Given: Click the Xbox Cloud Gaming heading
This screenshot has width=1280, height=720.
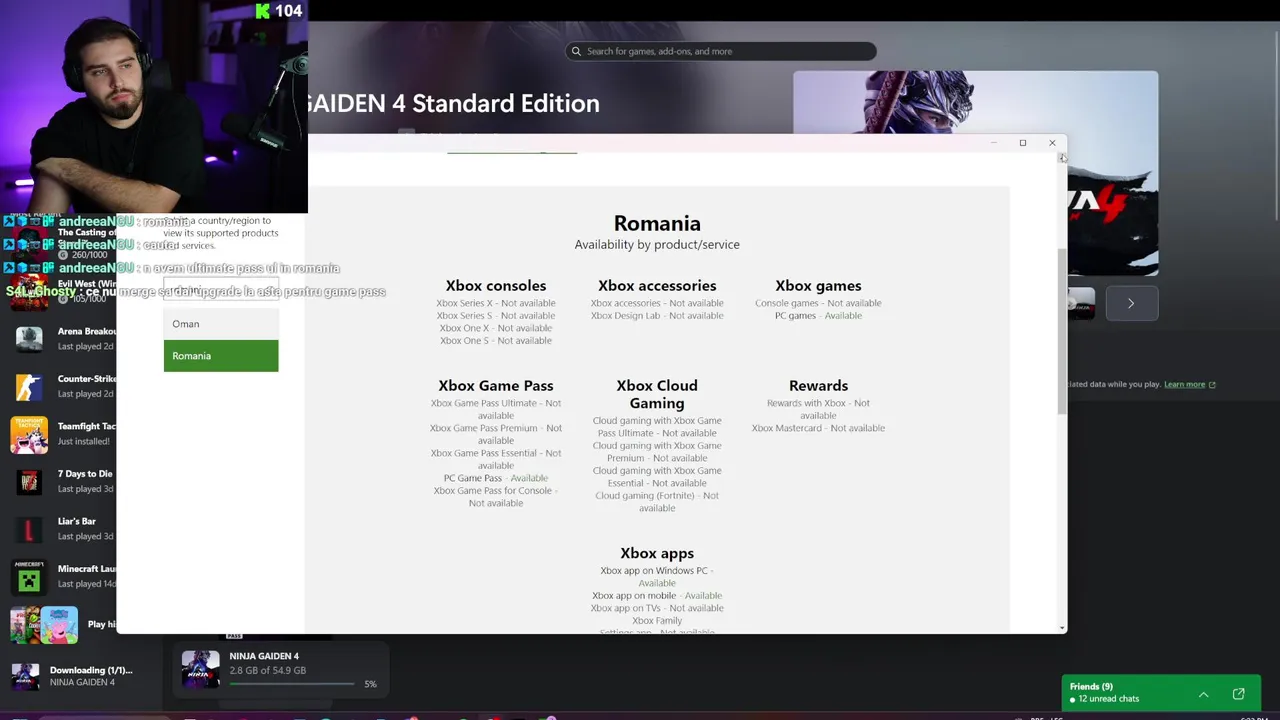Looking at the screenshot, I should point(657,394).
